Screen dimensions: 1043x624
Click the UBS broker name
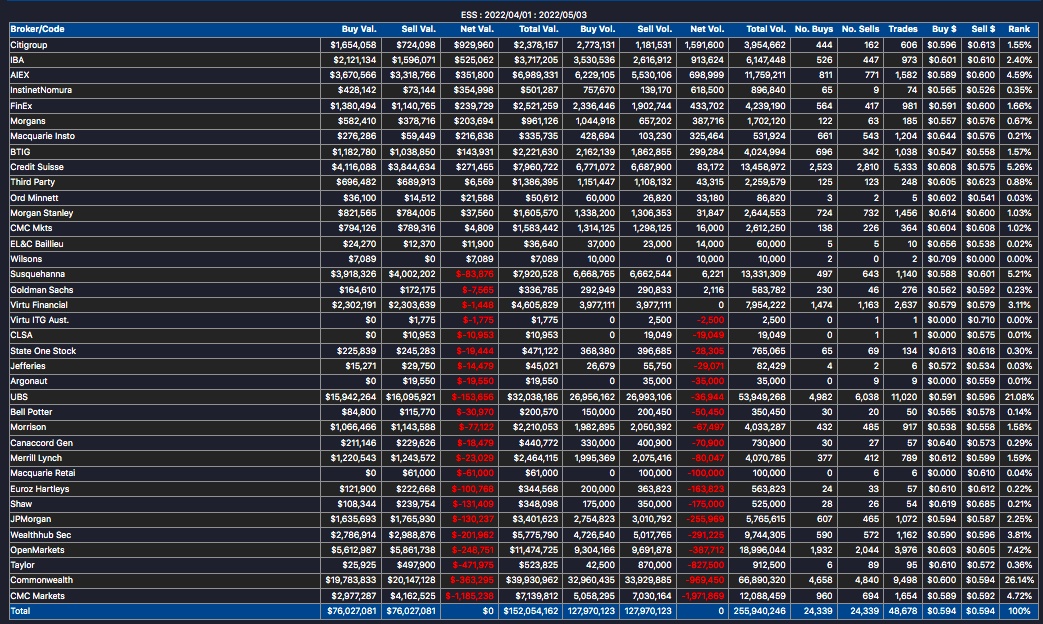[x=19, y=396]
